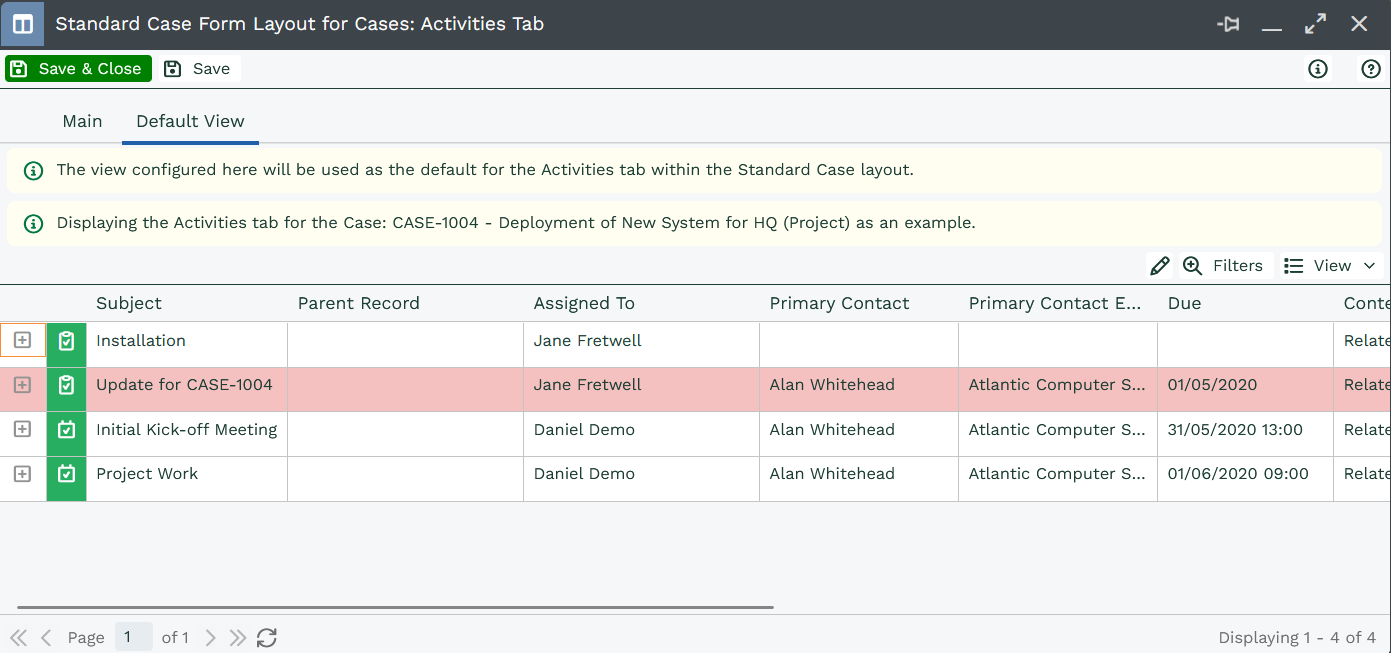Click the Save button
Viewport: 1391px width, 653px height.
pyautogui.click(x=198, y=69)
